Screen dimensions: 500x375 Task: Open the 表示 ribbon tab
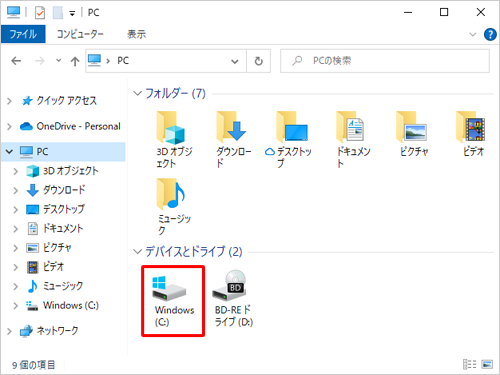pyautogui.click(x=136, y=34)
